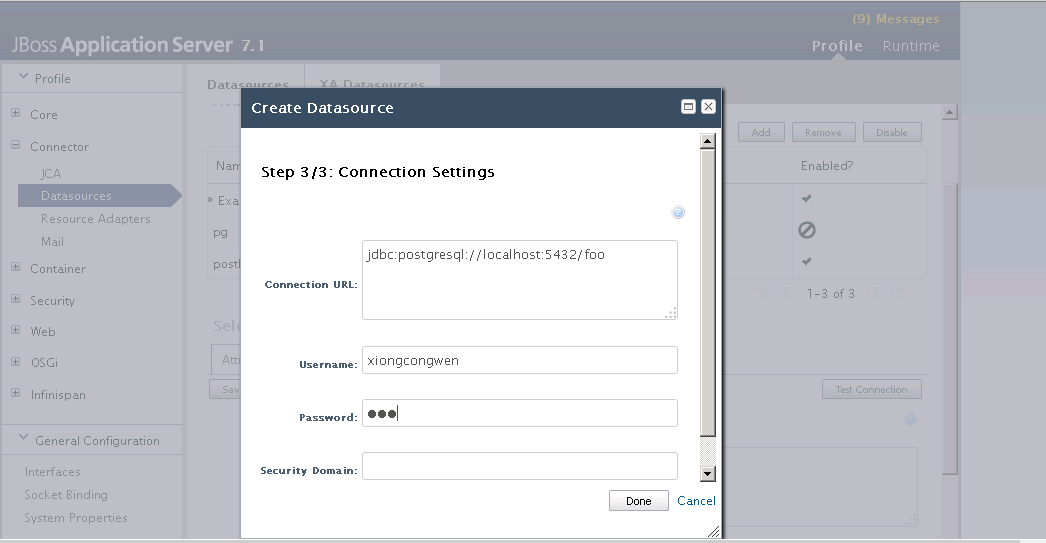Open the Messages notification link
Image resolution: width=1046 pixels, height=543 pixels.
(x=895, y=19)
